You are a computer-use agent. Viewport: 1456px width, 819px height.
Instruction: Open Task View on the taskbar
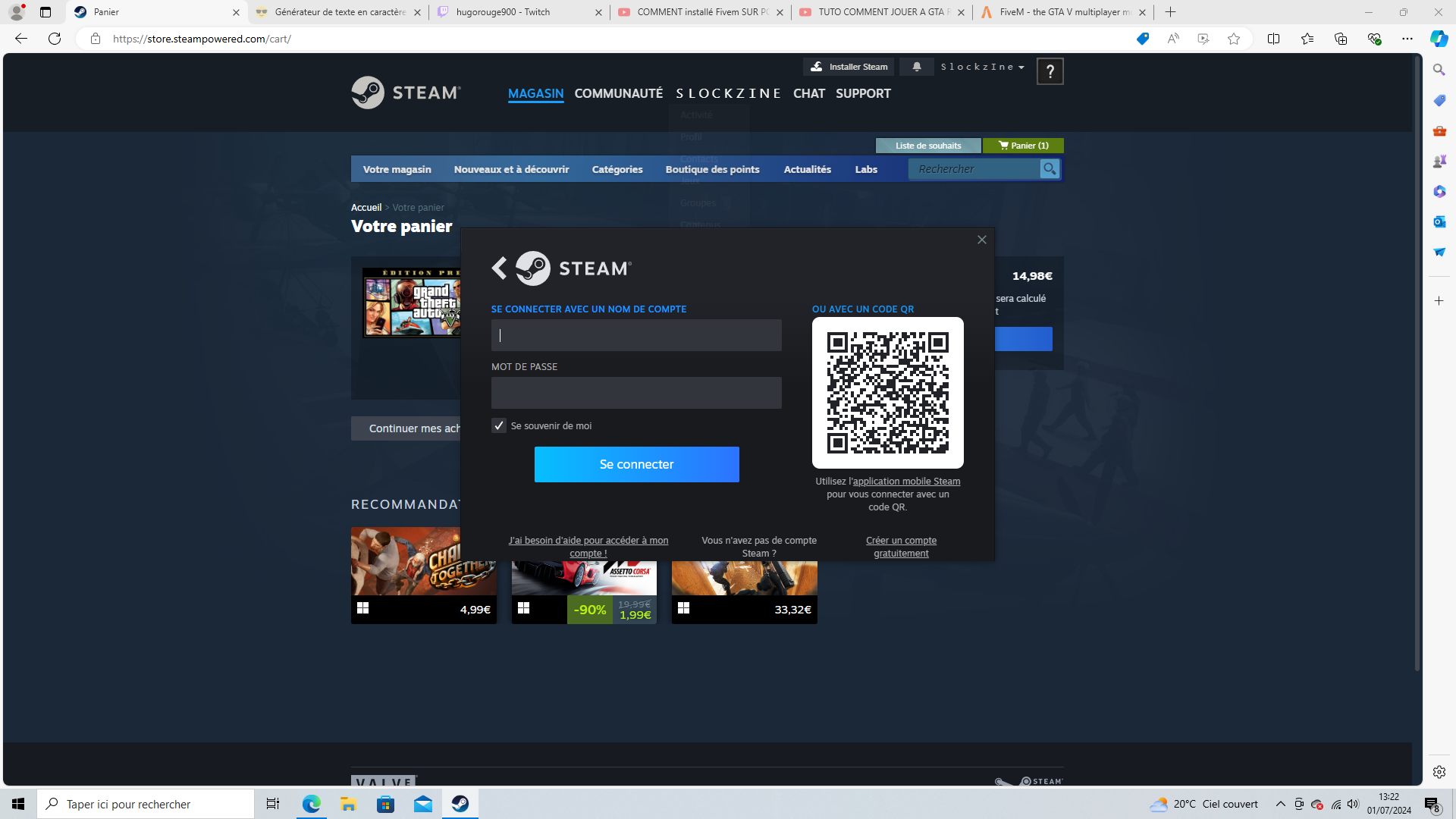273,804
